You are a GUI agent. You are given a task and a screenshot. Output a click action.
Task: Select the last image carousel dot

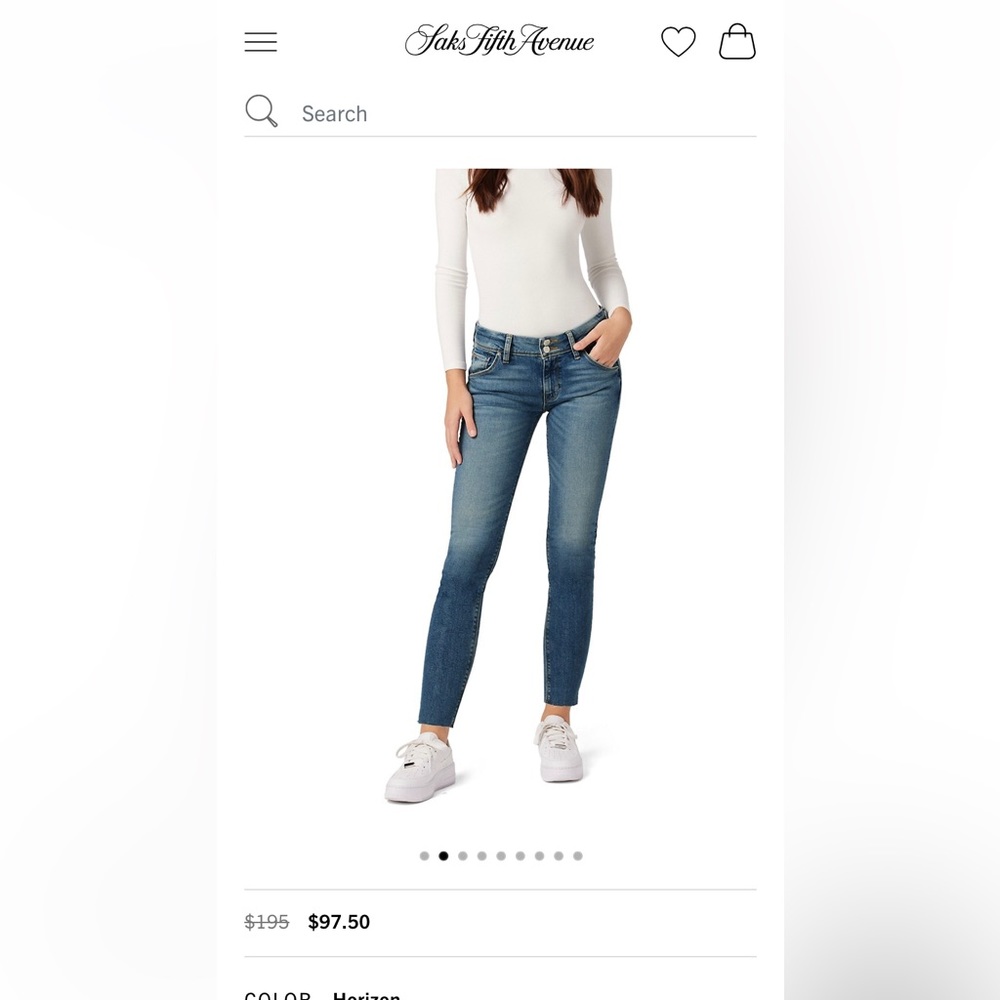click(x=577, y=856)
